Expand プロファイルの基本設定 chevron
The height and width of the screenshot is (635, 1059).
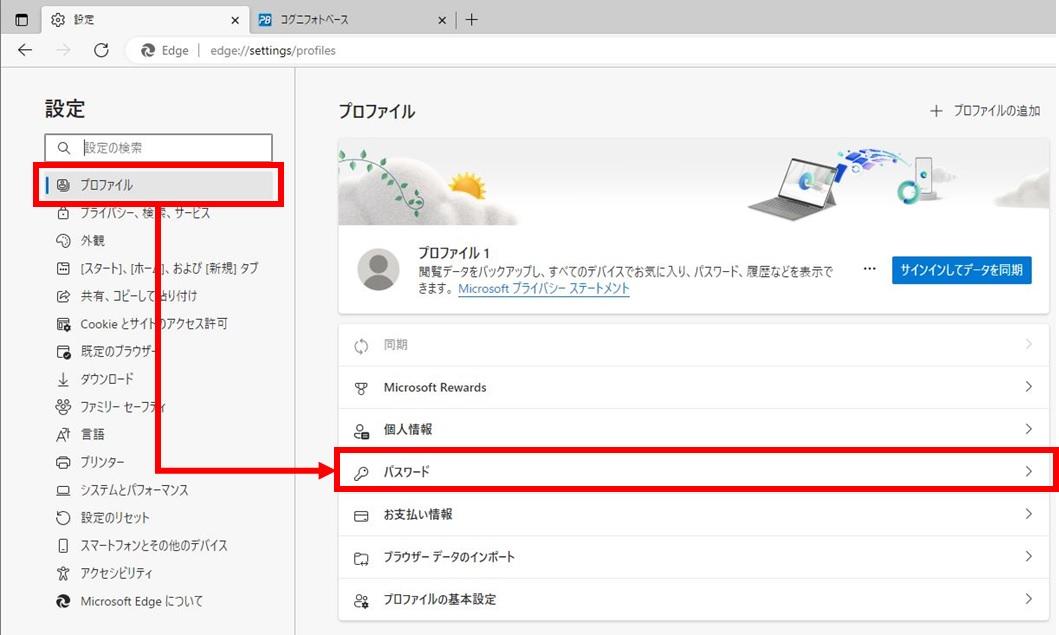(1028, 599)
